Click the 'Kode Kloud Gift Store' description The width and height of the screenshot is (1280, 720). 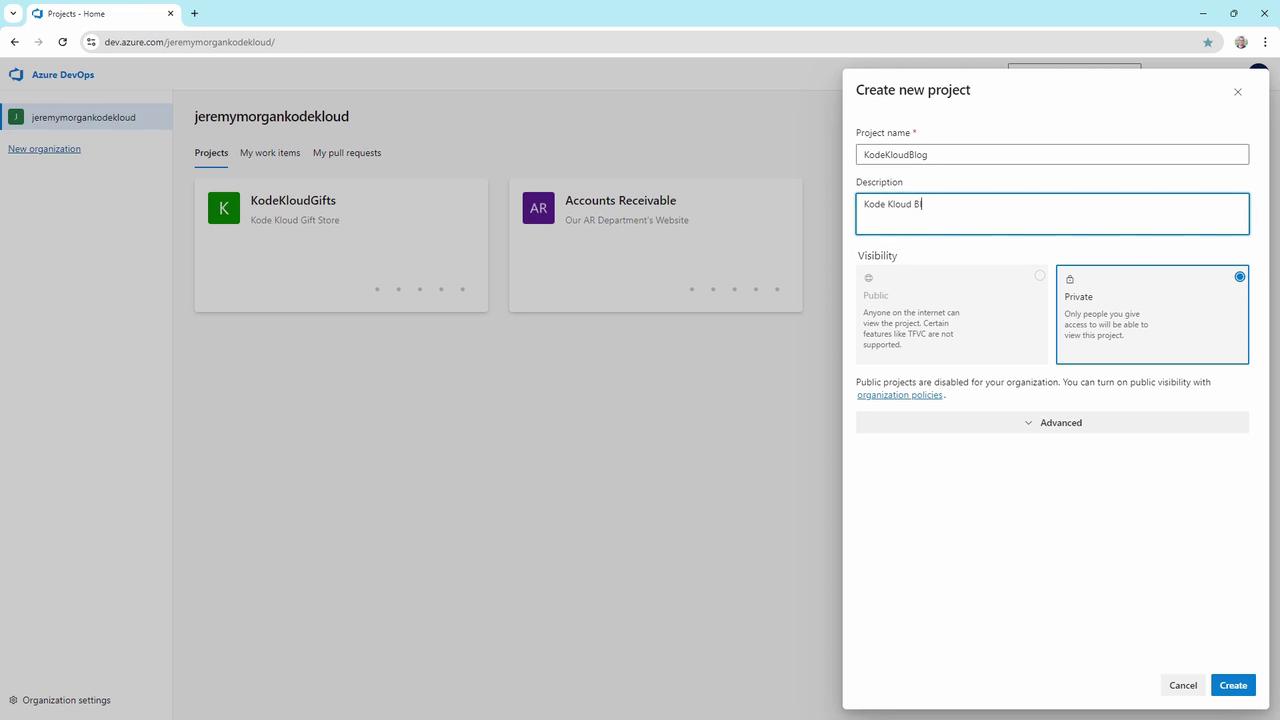pos(295,220)
